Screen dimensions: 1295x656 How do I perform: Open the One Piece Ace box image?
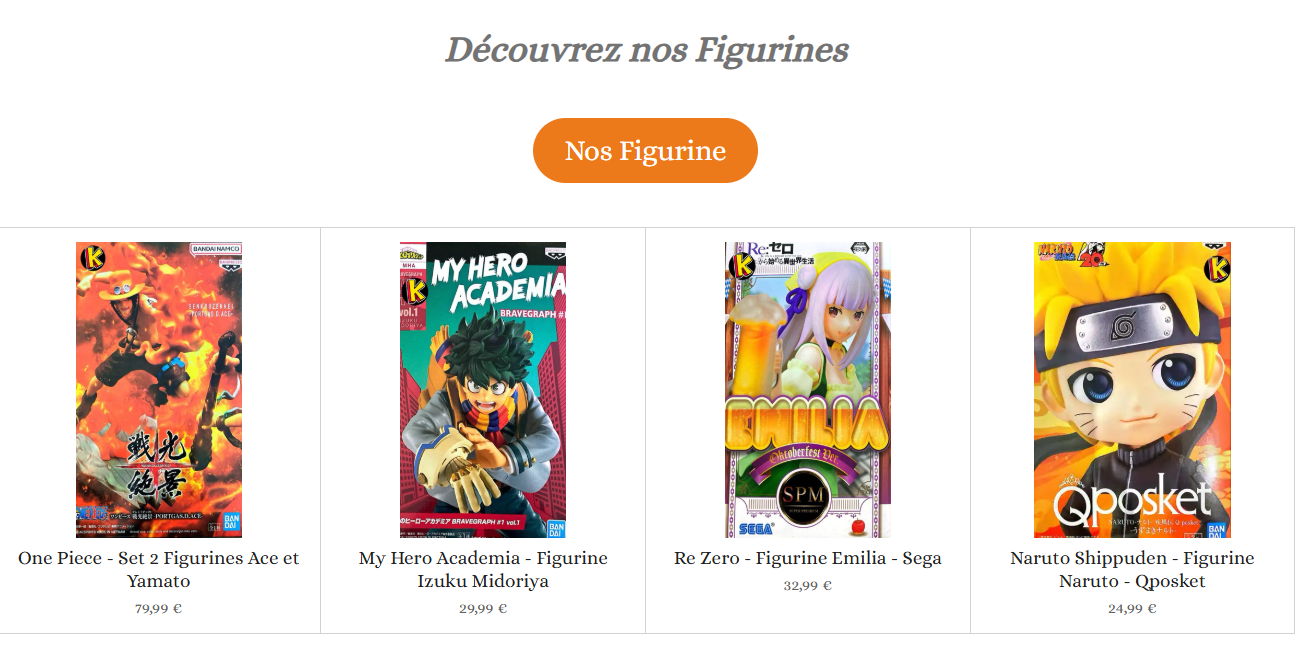pos(159,390)
